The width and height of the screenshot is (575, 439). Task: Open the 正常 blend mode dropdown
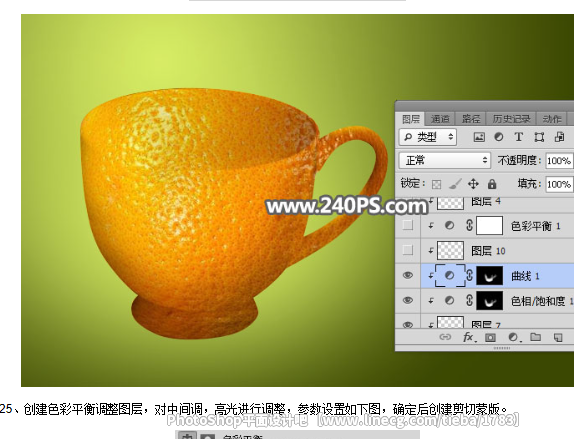(445, 160)
